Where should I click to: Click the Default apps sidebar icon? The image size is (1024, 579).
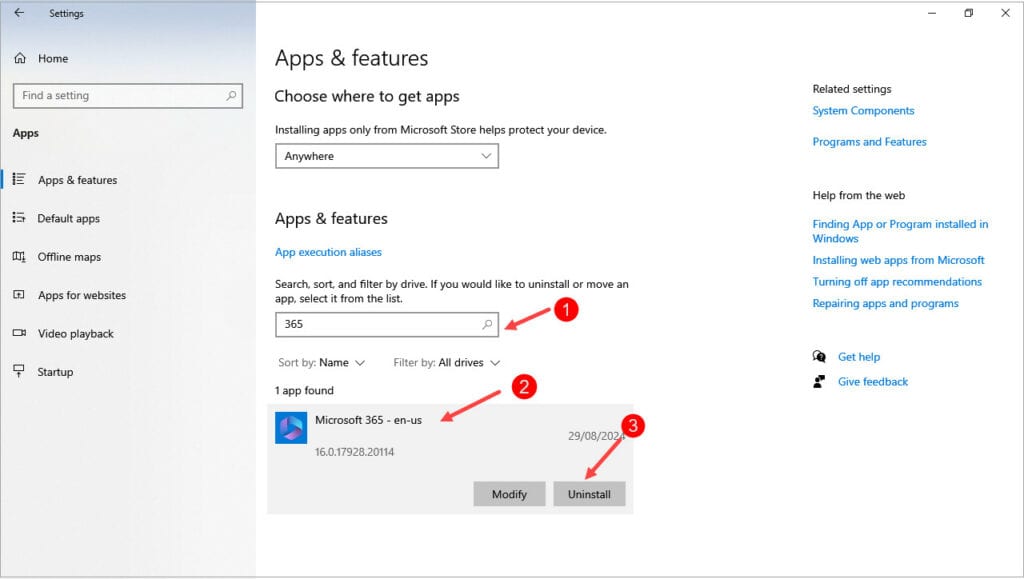[x=19, y=218]
